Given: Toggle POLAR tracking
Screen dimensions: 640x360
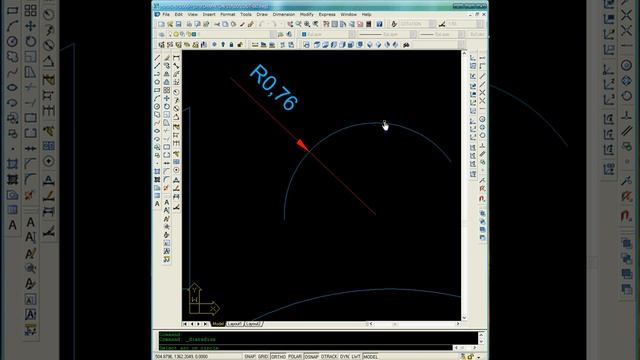Looking at the screenshot, I should (295, 356).
